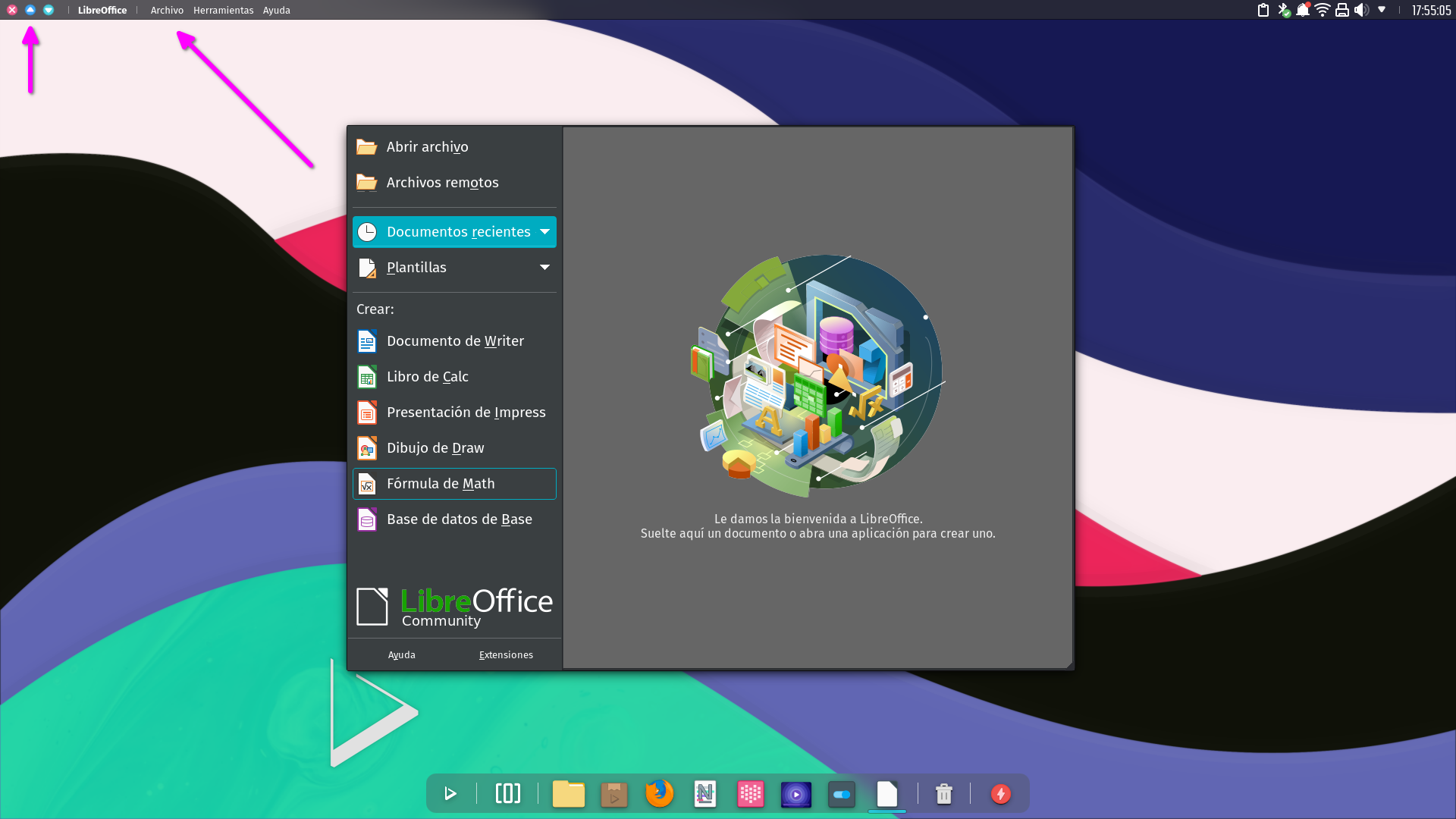Click the LibreOffice application menu label
This screenshot has width=1456, height=819.
102,10
